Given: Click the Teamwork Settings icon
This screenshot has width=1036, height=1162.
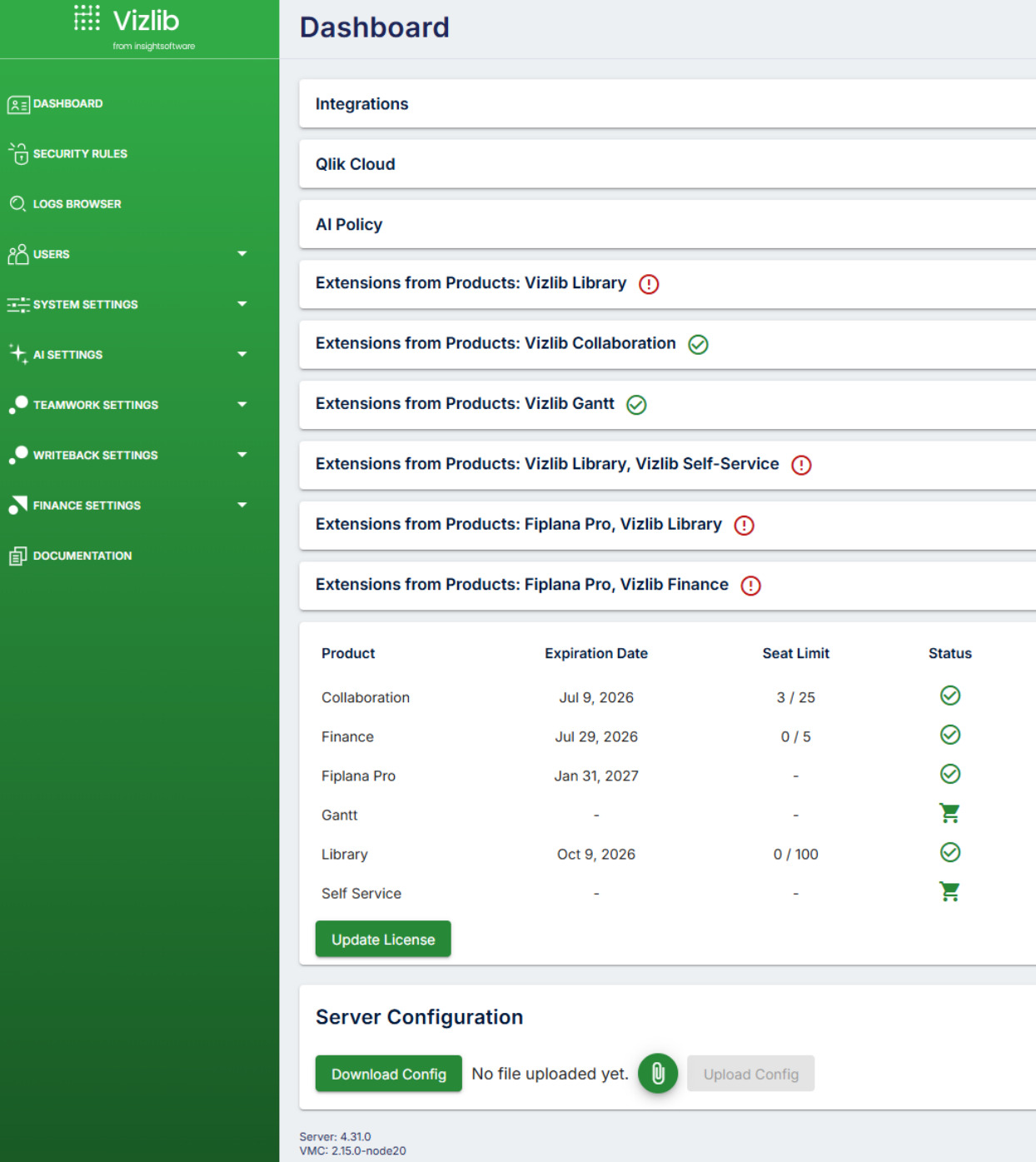Looking at the screenshot, I should tap(18, 405).
